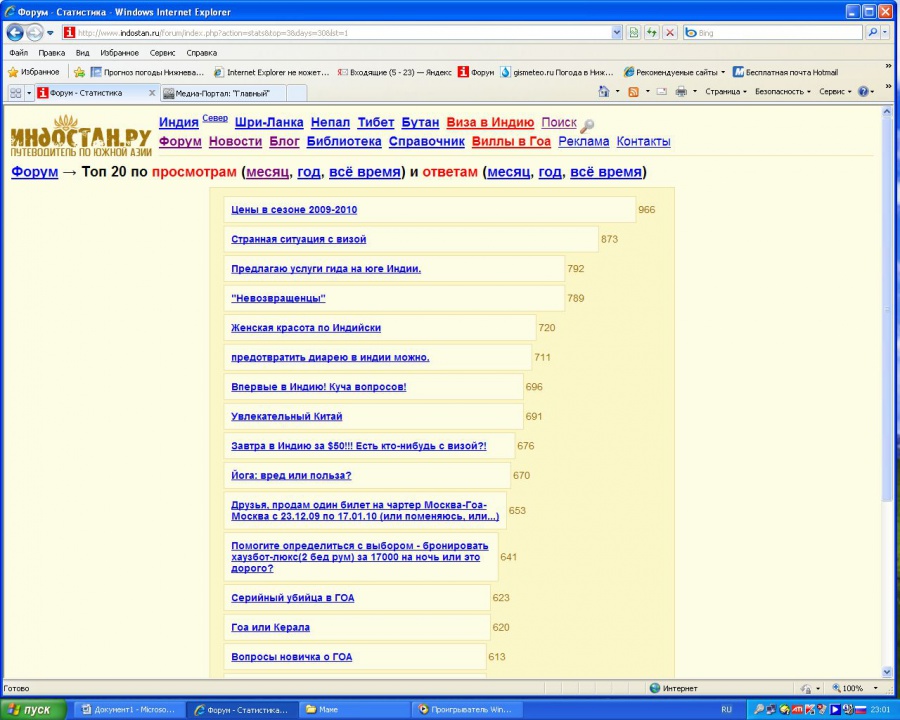Open the Сервис menu in menu bar
Screen dimensions: 900x720
click(162, 53)
